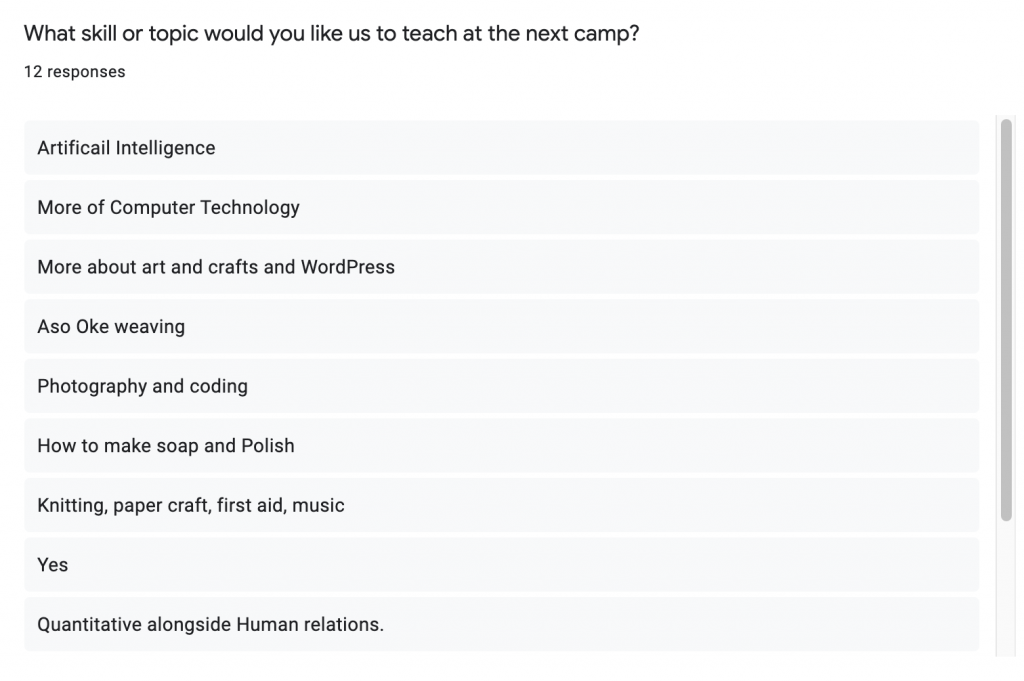Click the responses list scrollbar thumb
The height and width of the screenshot is (681, 1024).
[1006, 320]
